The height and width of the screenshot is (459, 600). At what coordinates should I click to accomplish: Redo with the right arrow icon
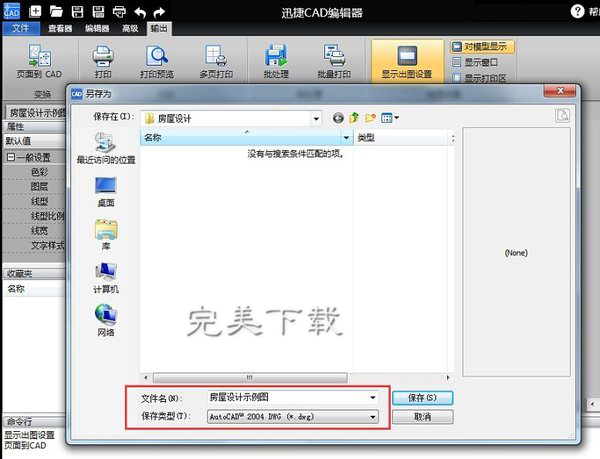[x=159, y=12]
